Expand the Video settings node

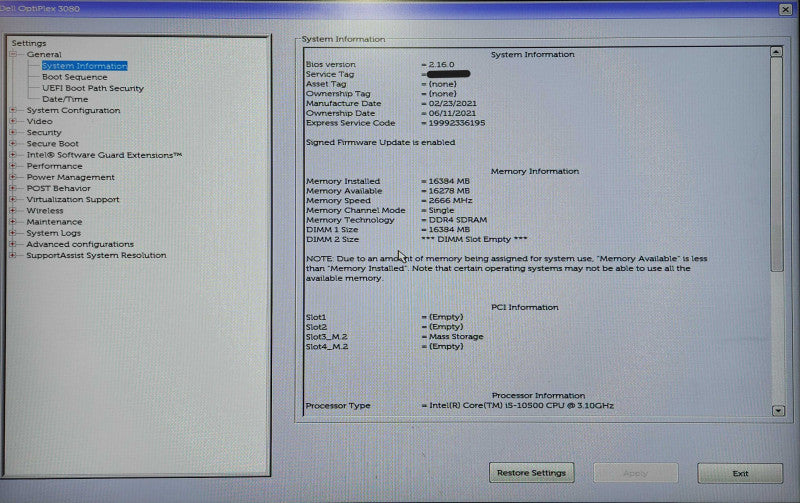13,121
